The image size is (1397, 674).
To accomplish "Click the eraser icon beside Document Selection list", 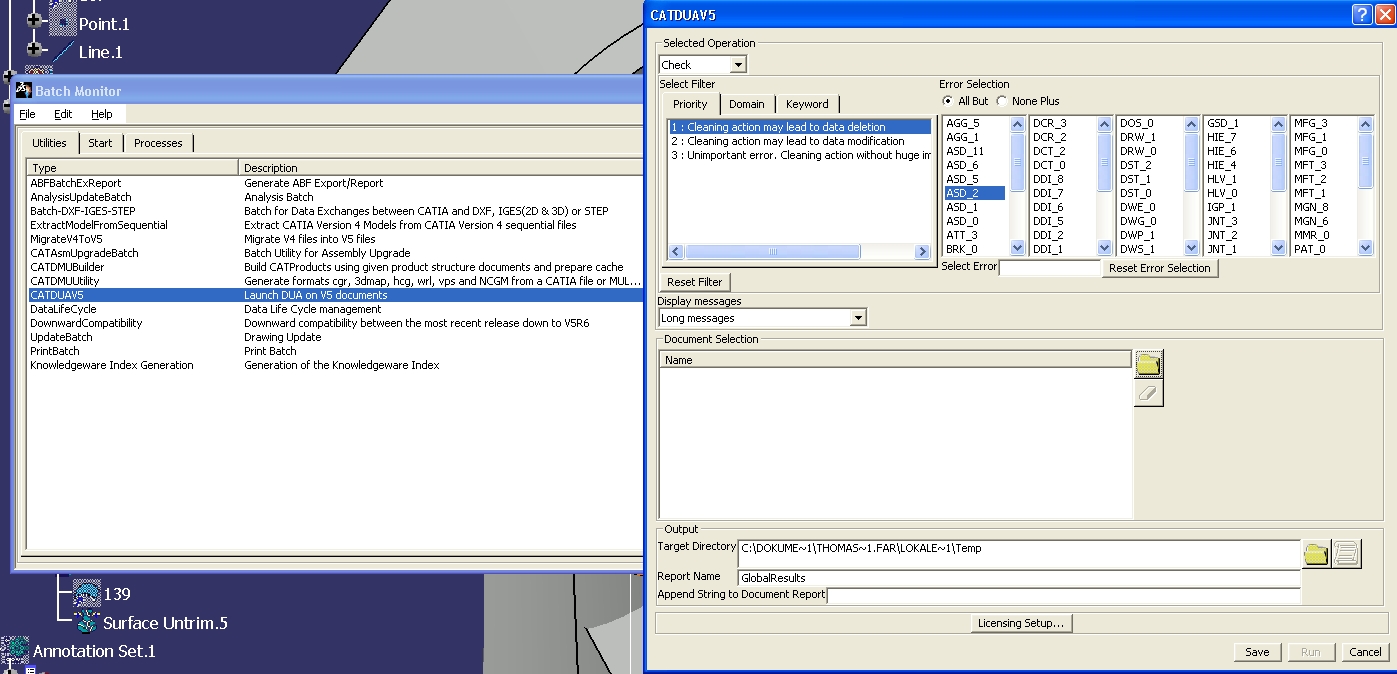I will click(x=1148, y=393).
